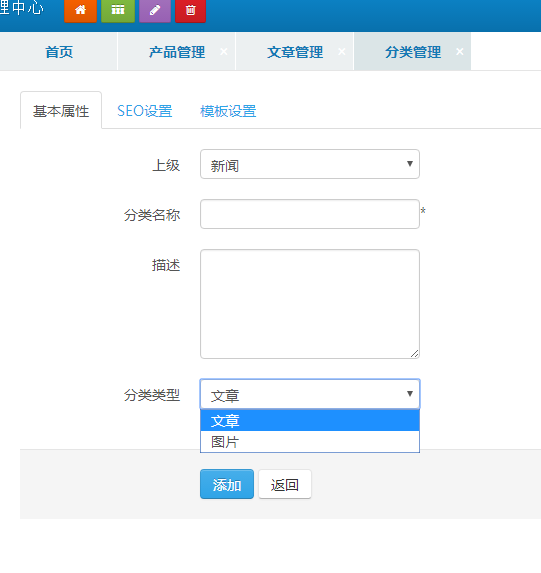Open the 文章管理 tab
Screen dimensions: 541x573
click(x=295, y=52)
